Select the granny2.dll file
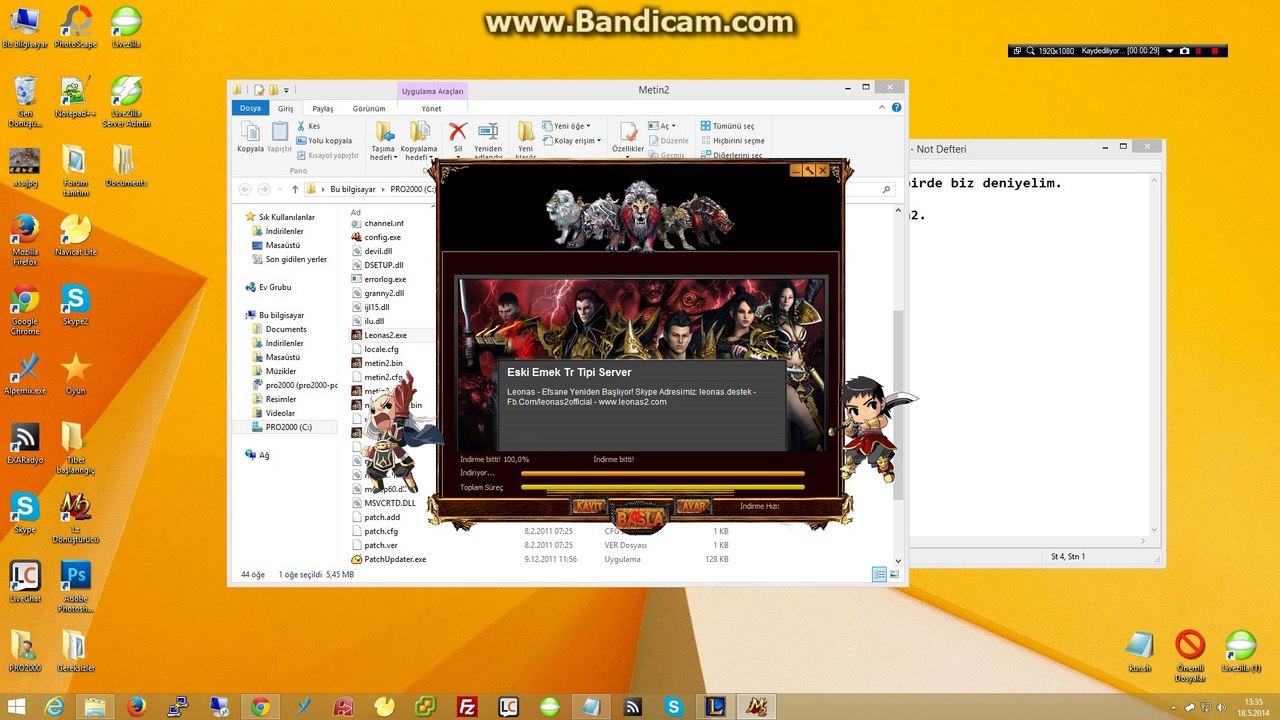This screenshot has width=1280, height=720. (x=378, y=293)
